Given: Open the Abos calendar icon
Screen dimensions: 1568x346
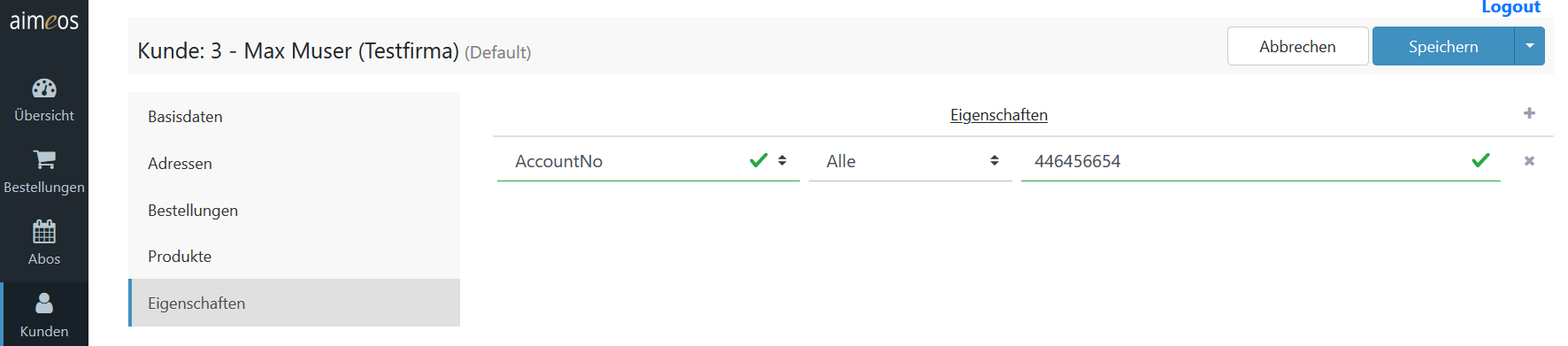Looking at the screenshot, I should click(44, 232).
